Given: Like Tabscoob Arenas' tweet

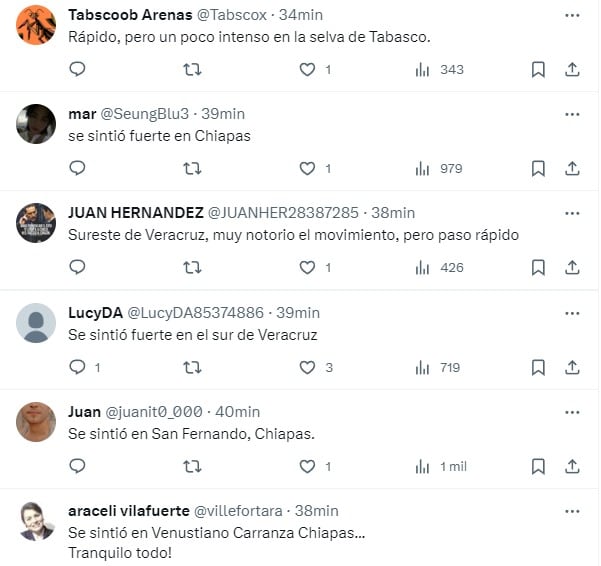Looking at the screenshot, I should coord(308,69).
